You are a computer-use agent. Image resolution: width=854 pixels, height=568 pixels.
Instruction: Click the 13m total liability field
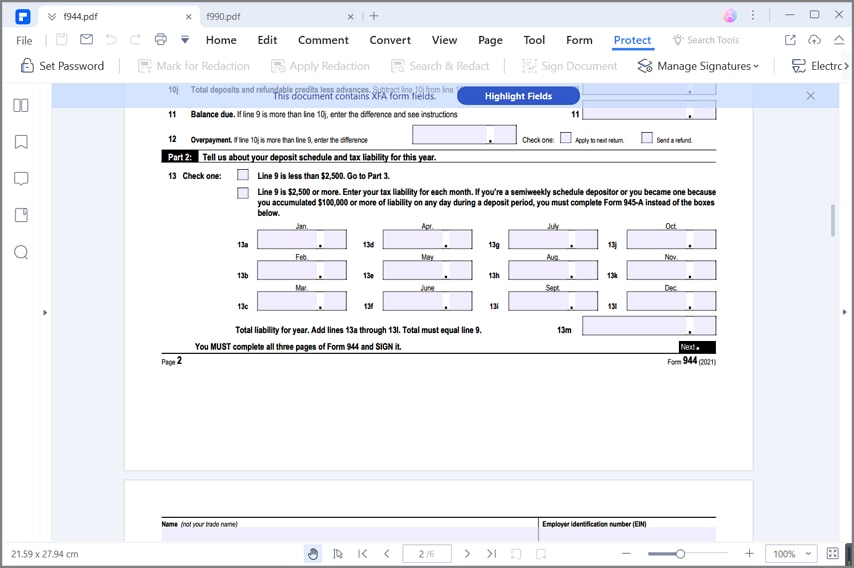point(649,326)
